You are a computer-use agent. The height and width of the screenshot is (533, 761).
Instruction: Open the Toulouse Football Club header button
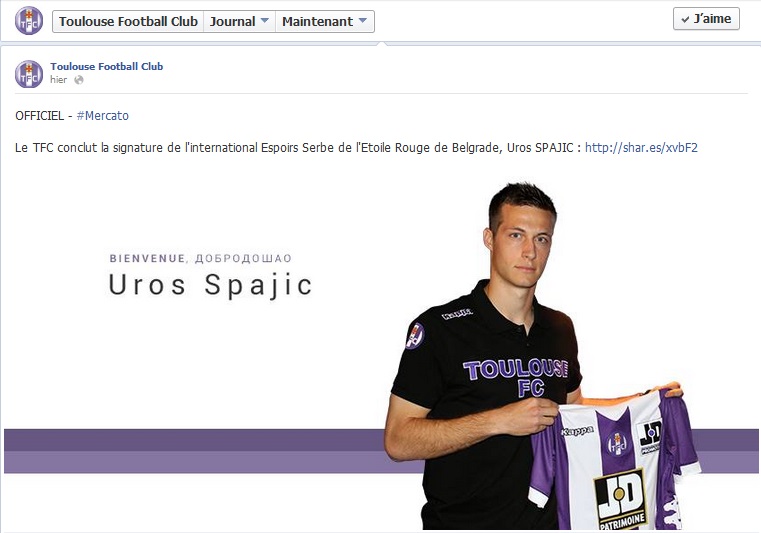tap(128, 21)
